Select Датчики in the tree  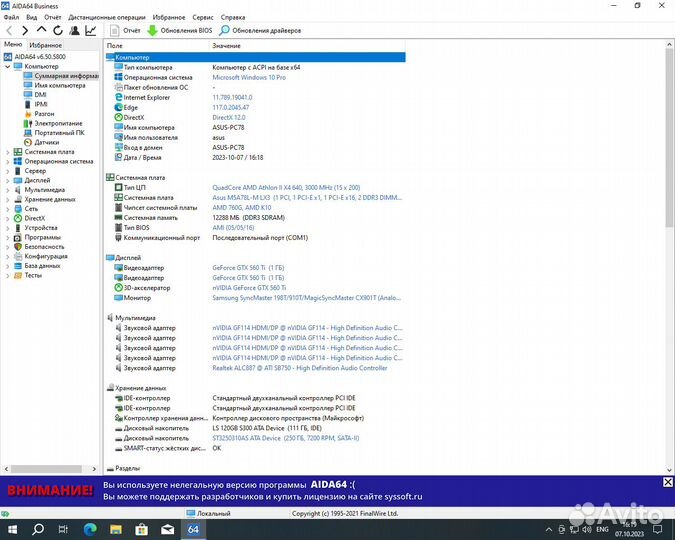point(42,142)
